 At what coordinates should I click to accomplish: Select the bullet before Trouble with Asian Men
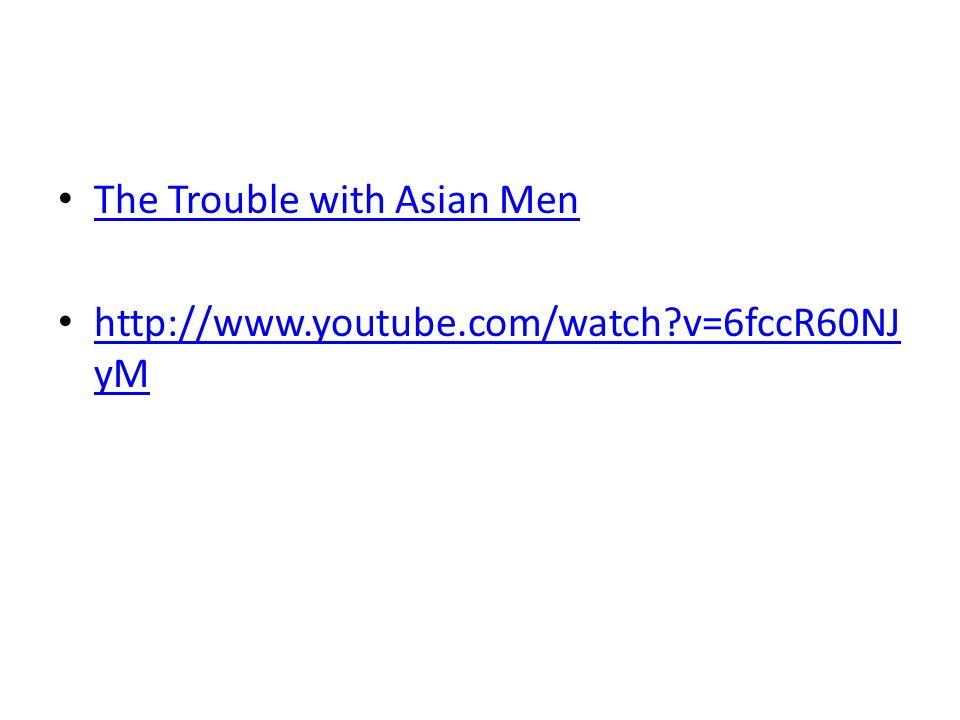coord(66,198)
